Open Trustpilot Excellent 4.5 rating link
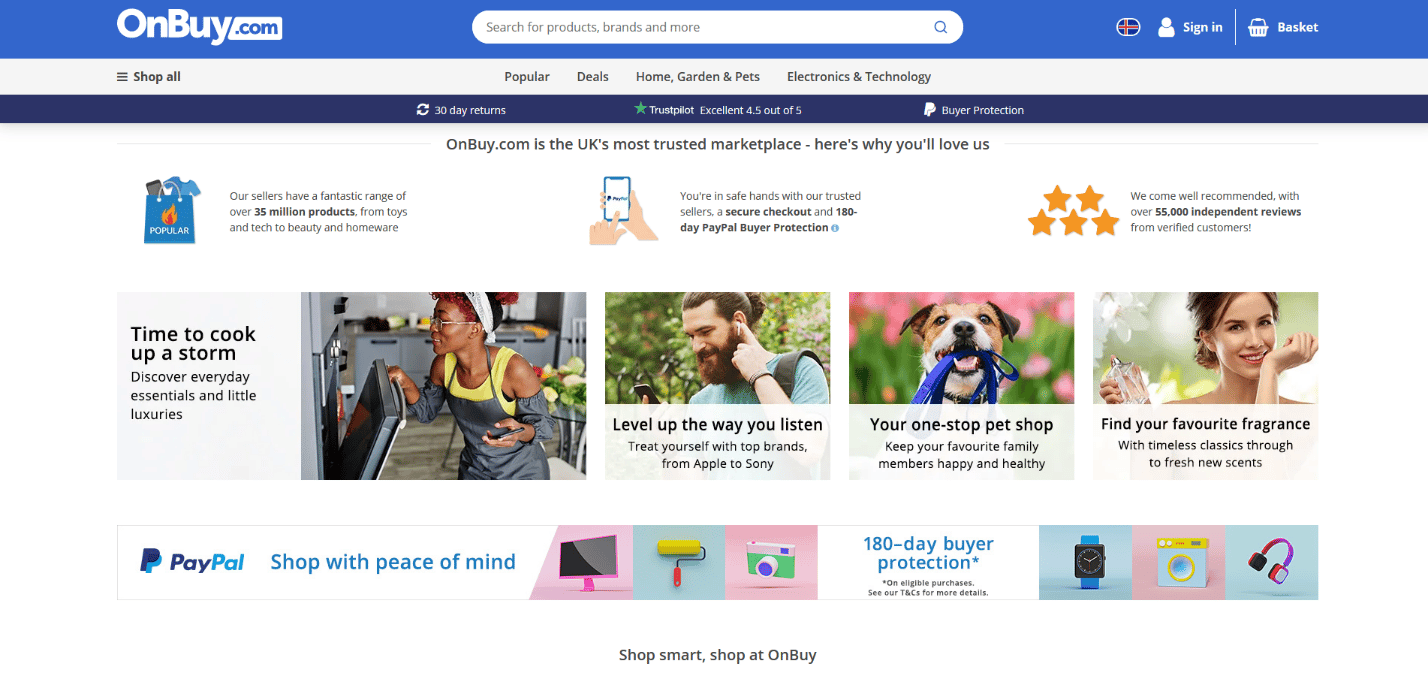Image resolution: width=1428 pixels, height=688 pixels. coord(718,110)
